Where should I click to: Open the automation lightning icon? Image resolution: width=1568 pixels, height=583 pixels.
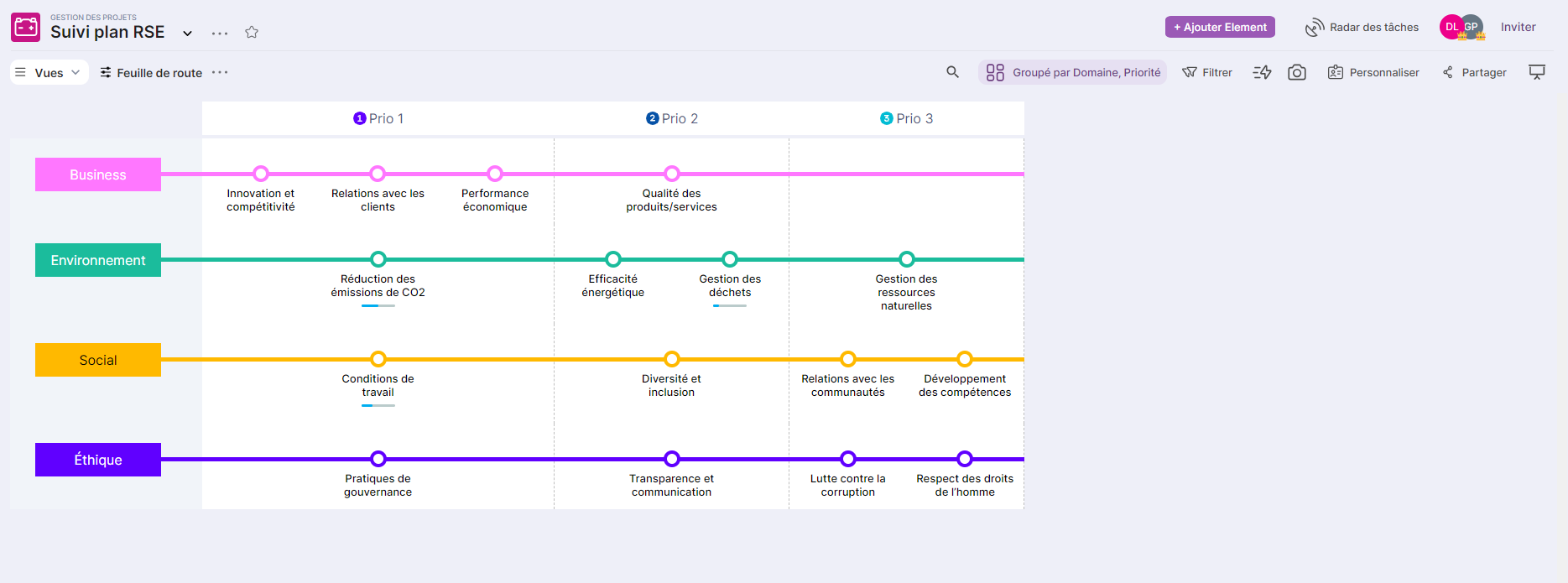1262,73
